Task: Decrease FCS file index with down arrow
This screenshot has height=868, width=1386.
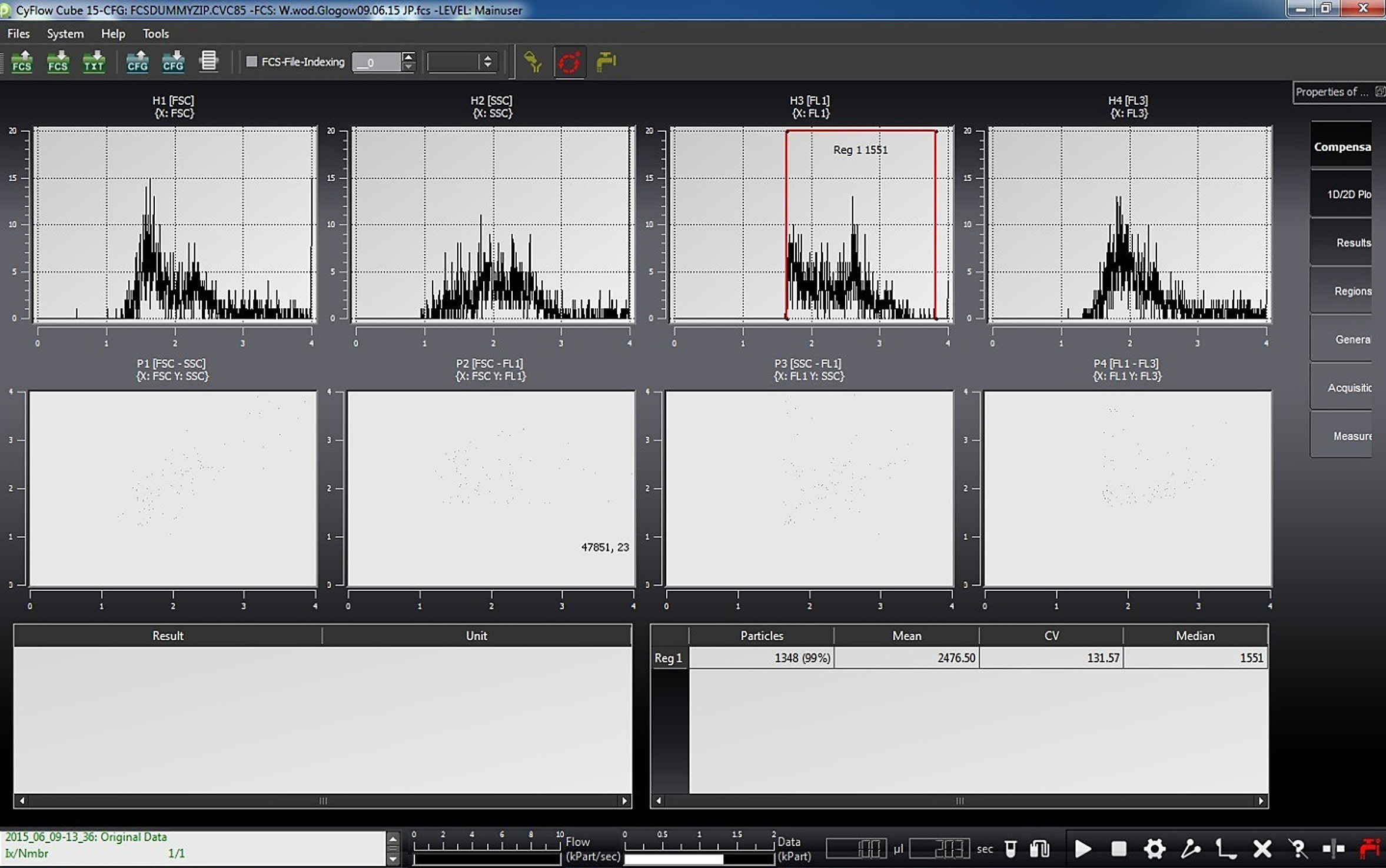Action: coord(408,66)
